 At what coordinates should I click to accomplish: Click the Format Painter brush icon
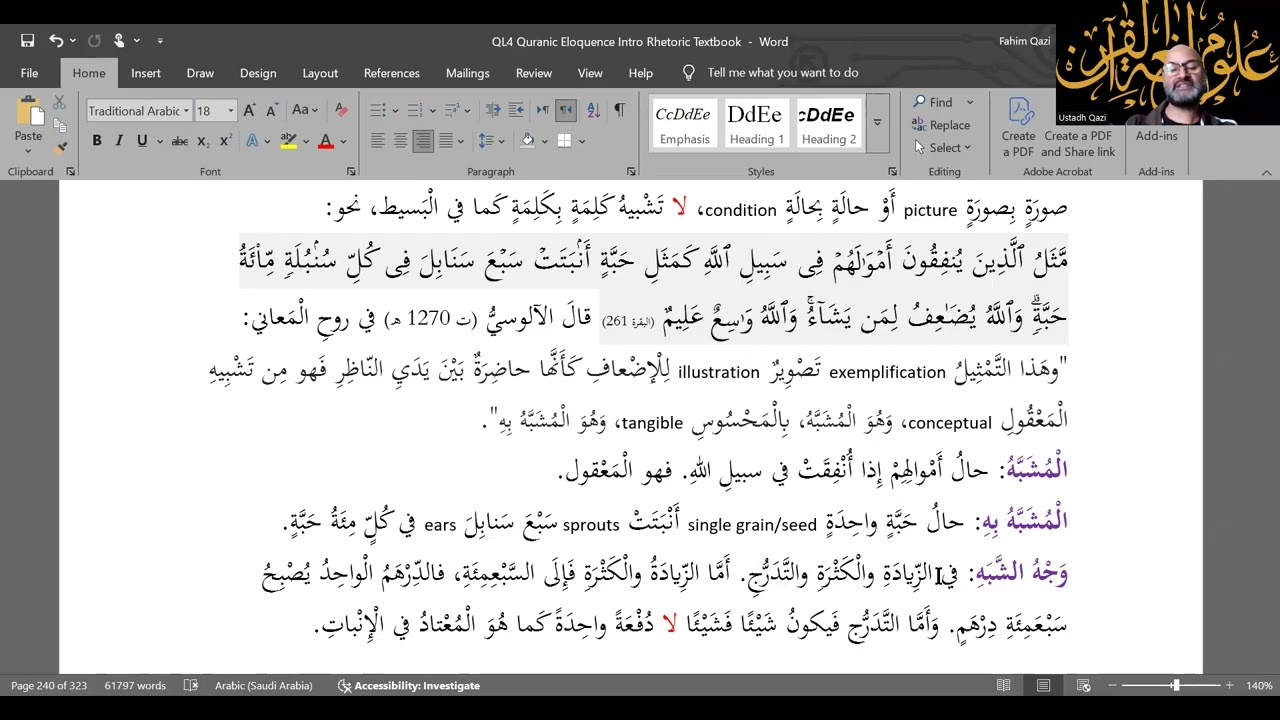tap(60, 148)
